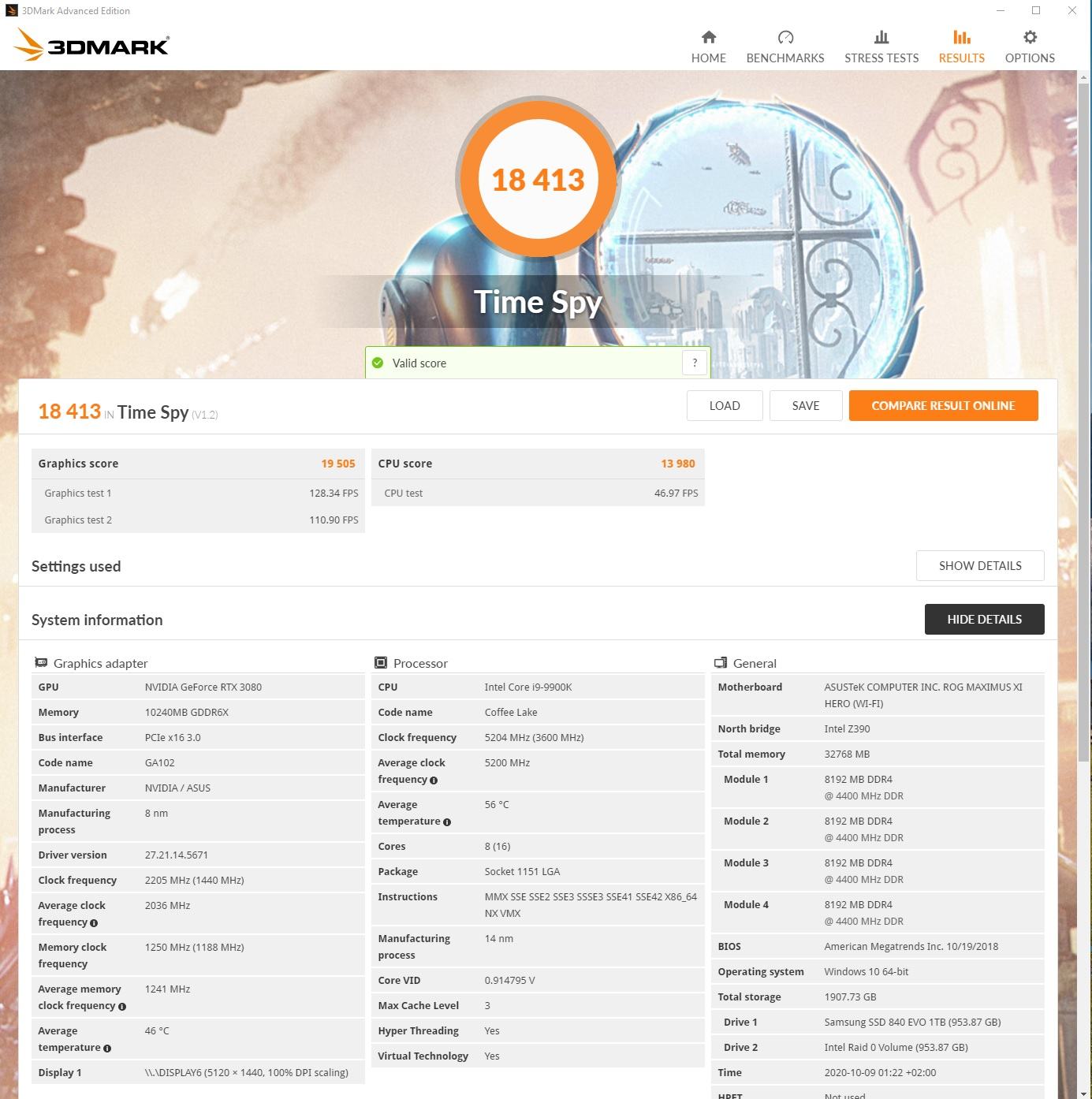
Task: Click the Time Spy banner title
Action: coord(538,302)
